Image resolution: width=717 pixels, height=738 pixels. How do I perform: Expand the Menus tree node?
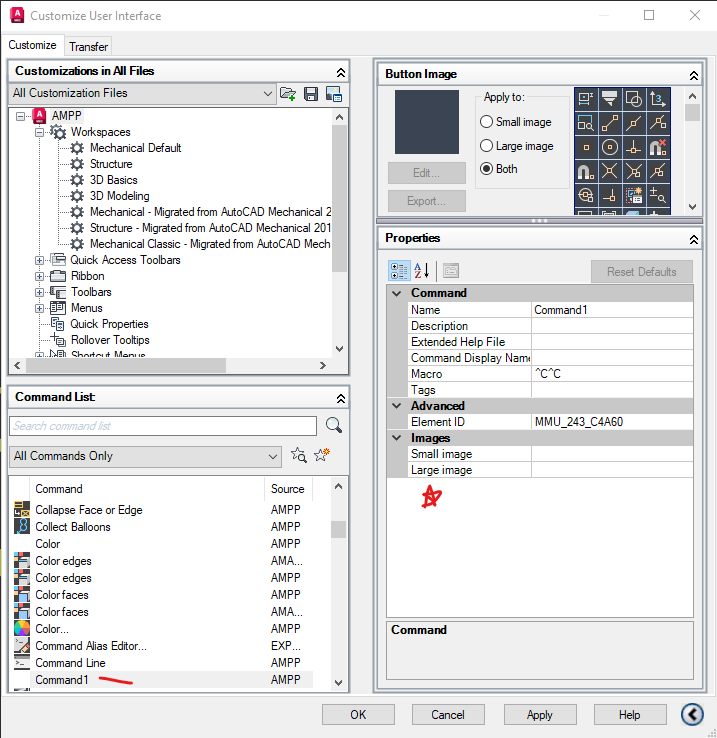point(40,308)
